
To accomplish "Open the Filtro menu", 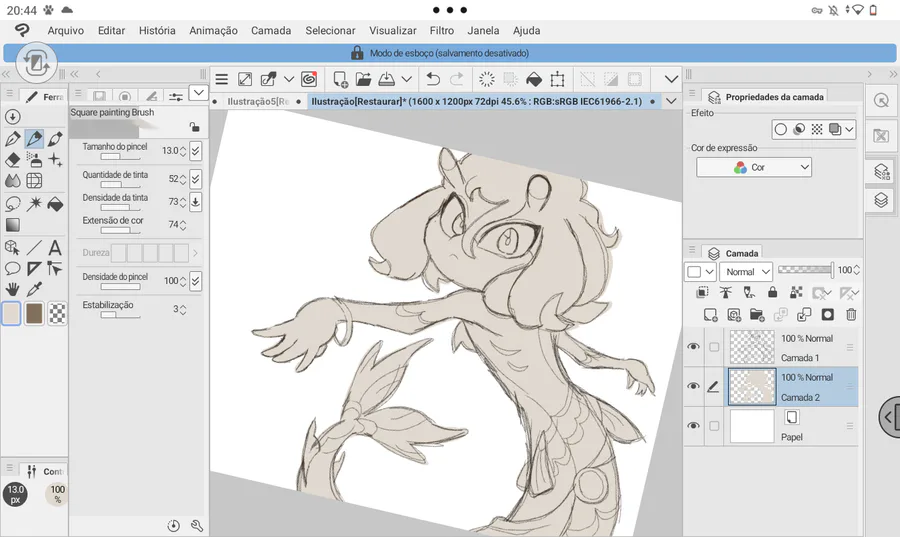I will [x=441, y=31].
